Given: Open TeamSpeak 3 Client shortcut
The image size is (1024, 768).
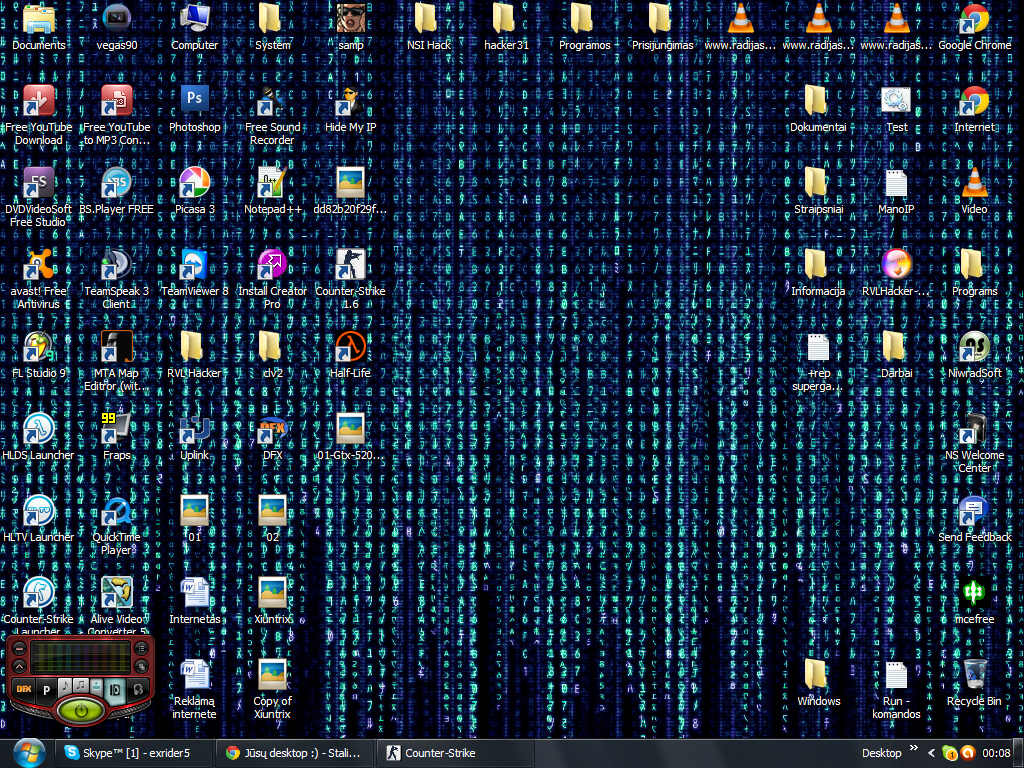Looking at the screenshot, I should point(116,279).
